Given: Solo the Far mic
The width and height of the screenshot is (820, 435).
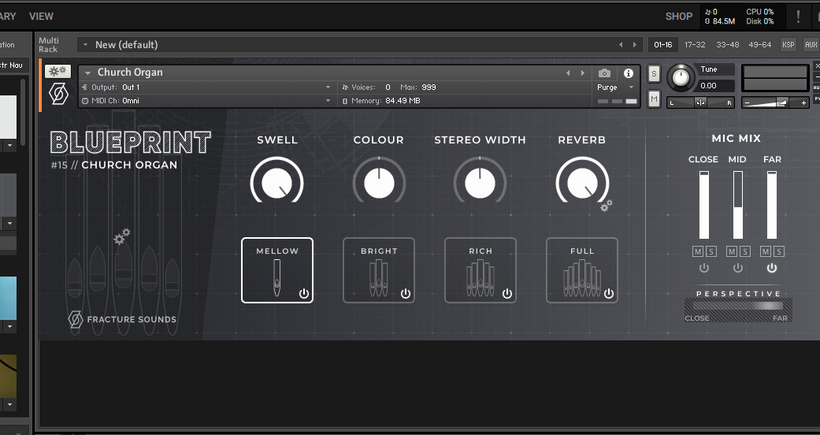Looking at the screenshot, I should [x=779, y=252].
